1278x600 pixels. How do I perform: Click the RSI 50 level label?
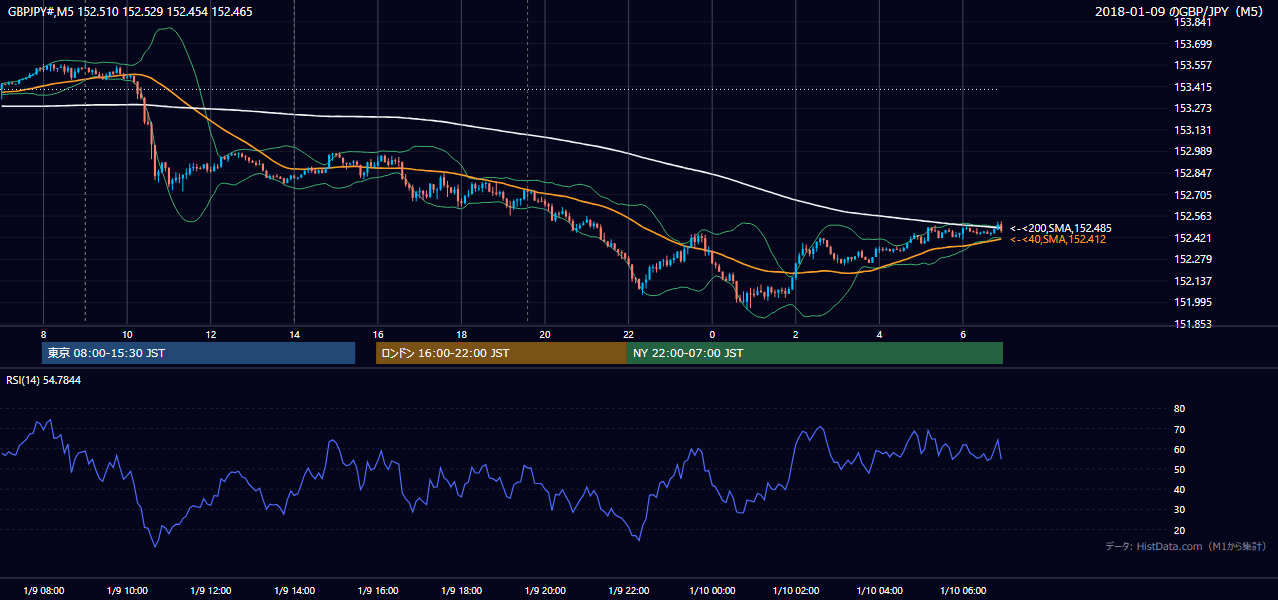pyautogui.click(x=1179, y=469)
